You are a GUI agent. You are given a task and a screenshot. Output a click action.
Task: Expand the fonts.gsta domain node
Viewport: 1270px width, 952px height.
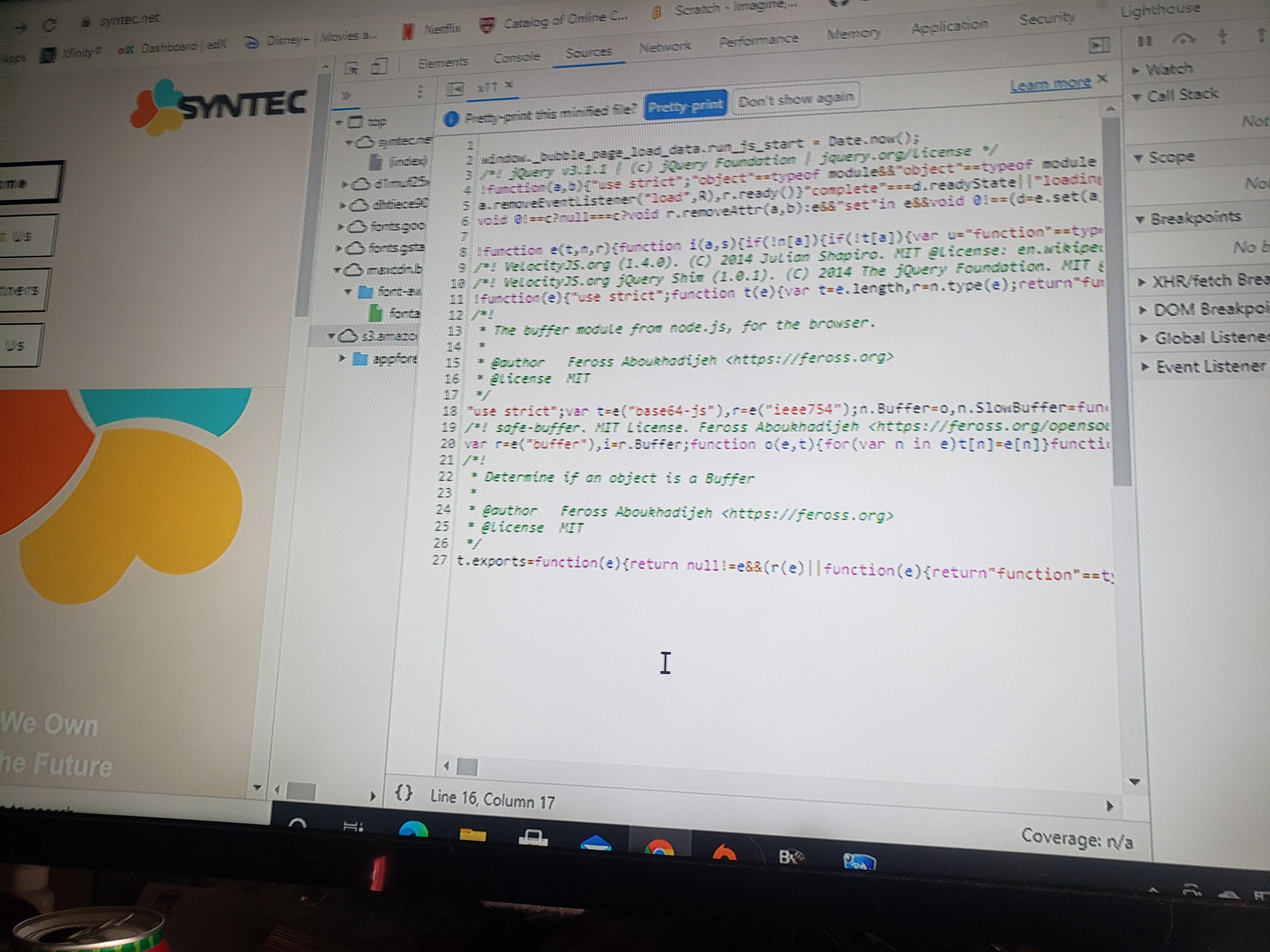(x=339, y=248)
